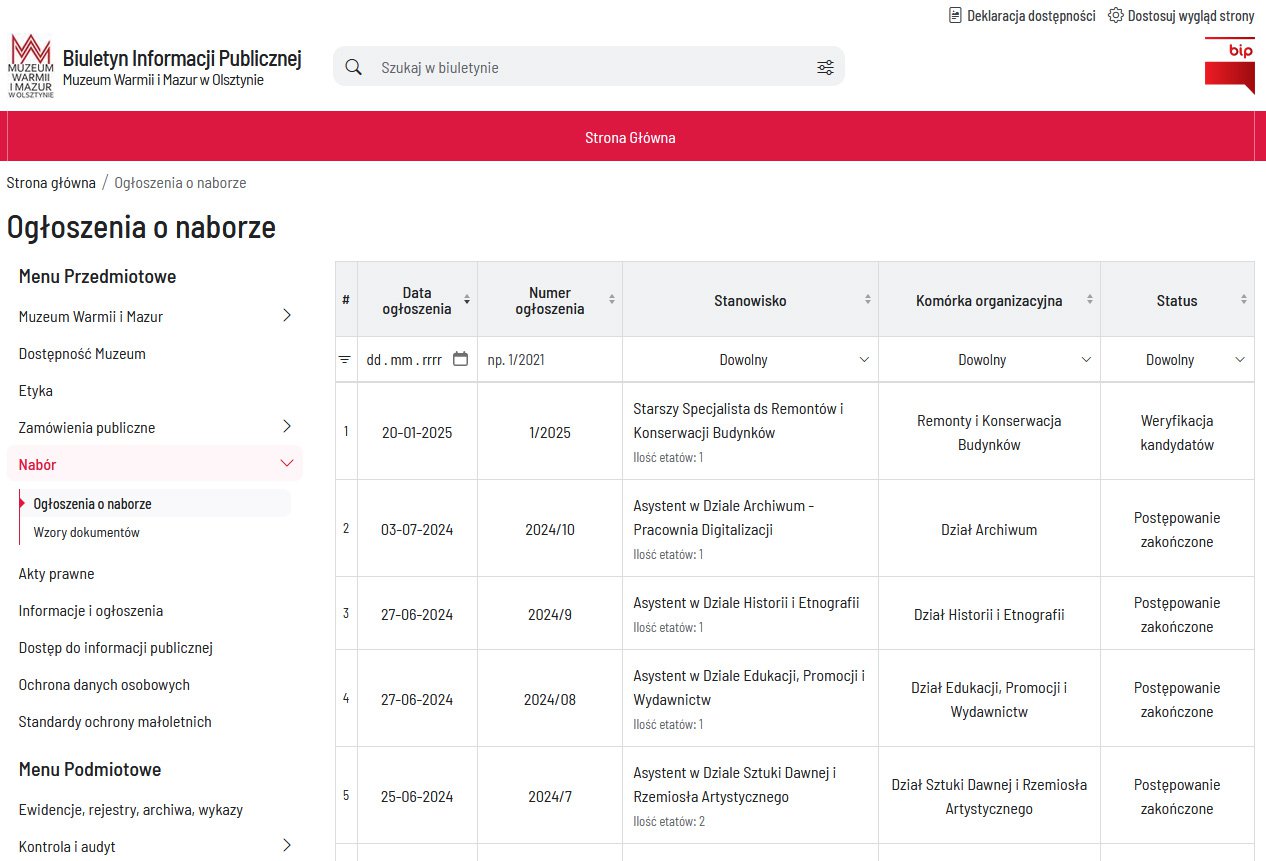Screen dimensions: 1266x861
Task: Open Muzeum Warmii i Mazur logo
Action: click(31, 65)
